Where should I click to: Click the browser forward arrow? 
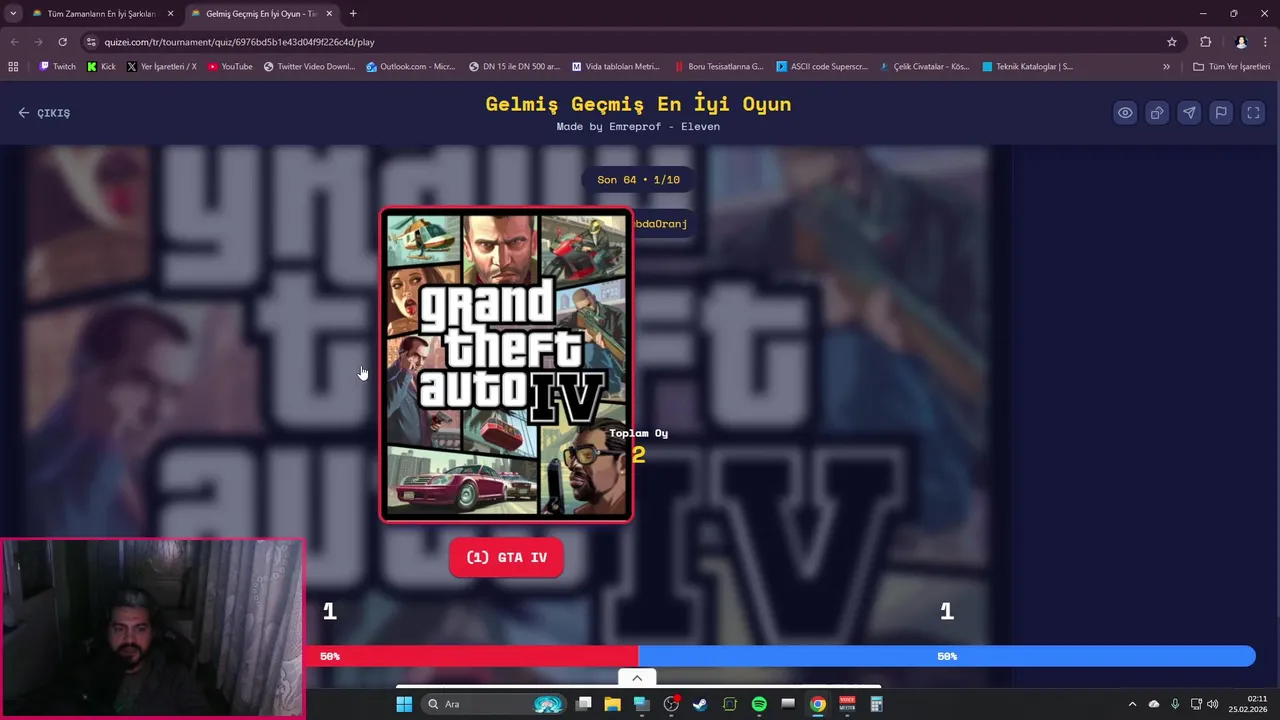tap(38, 42)
